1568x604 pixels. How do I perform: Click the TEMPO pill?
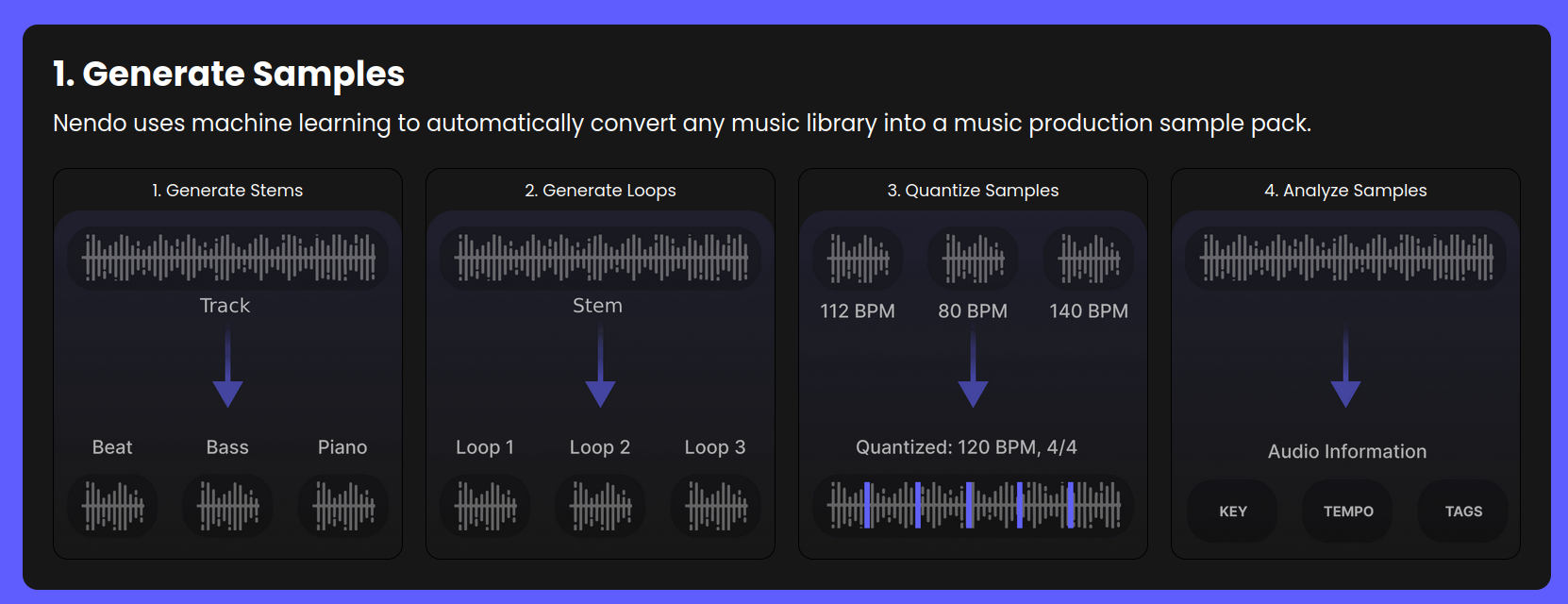point(1347,512)
